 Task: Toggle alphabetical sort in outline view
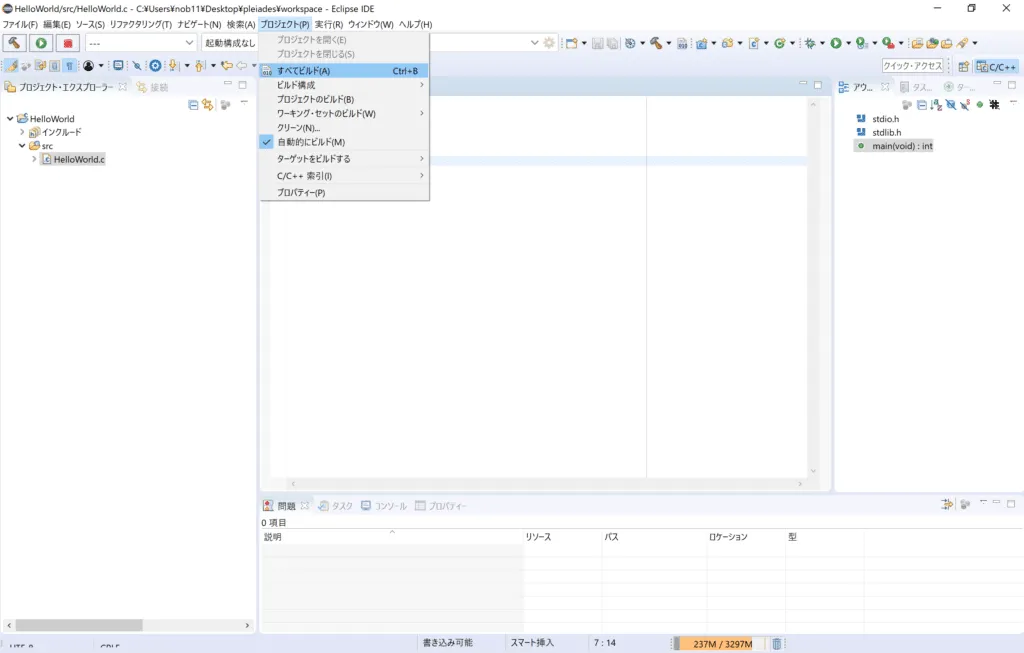coord(936,104)
